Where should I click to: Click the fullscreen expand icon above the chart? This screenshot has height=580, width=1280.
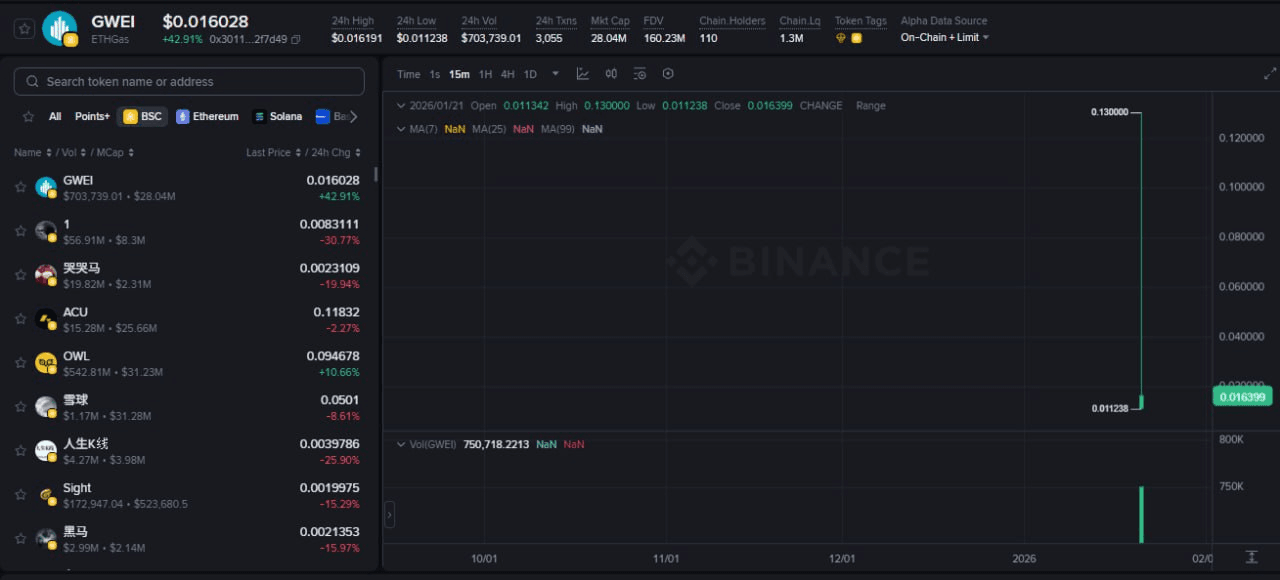coord(1269,73)
